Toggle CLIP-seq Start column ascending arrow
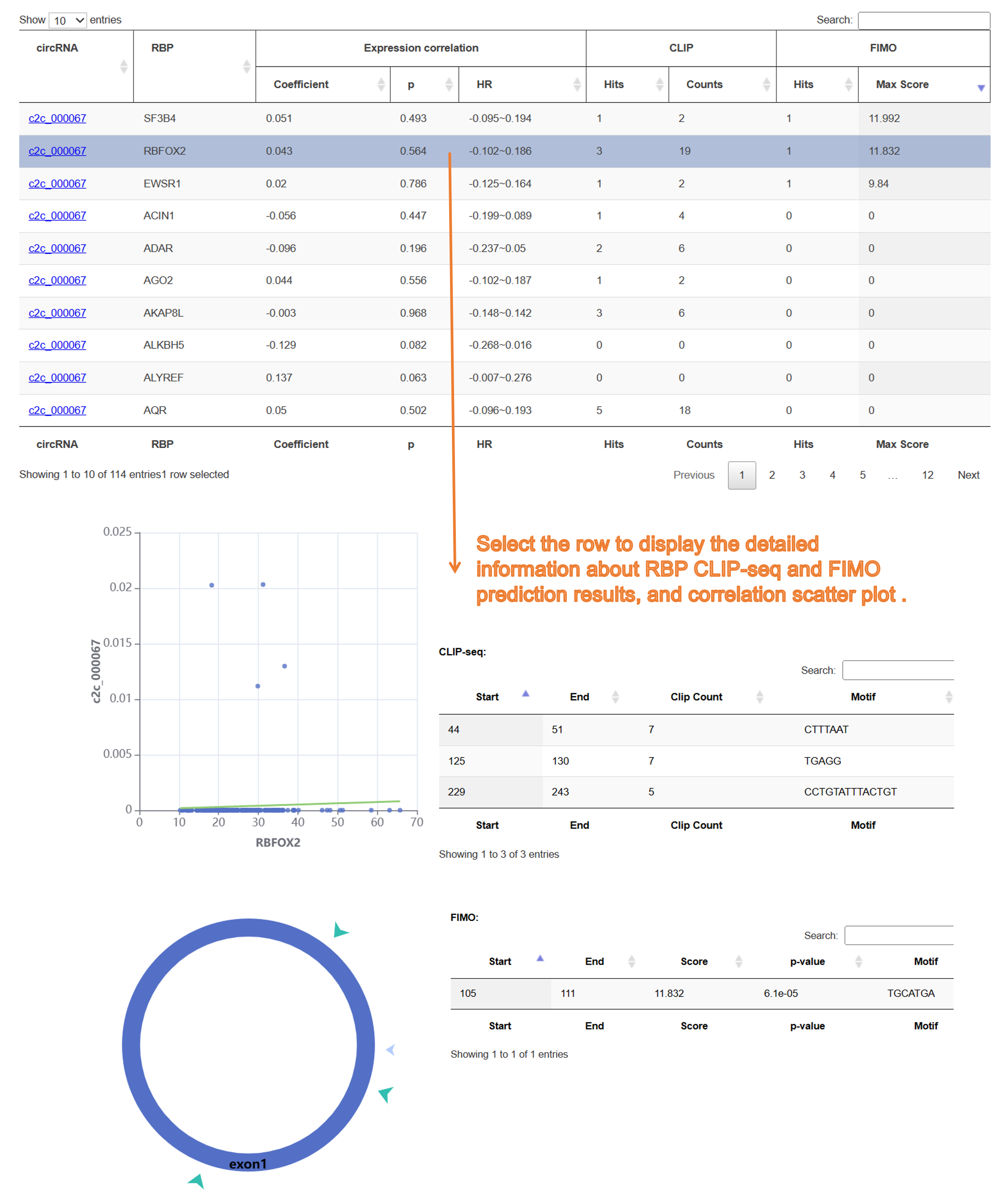This screenshot has height=1201, width=1008. click(525, 694)
